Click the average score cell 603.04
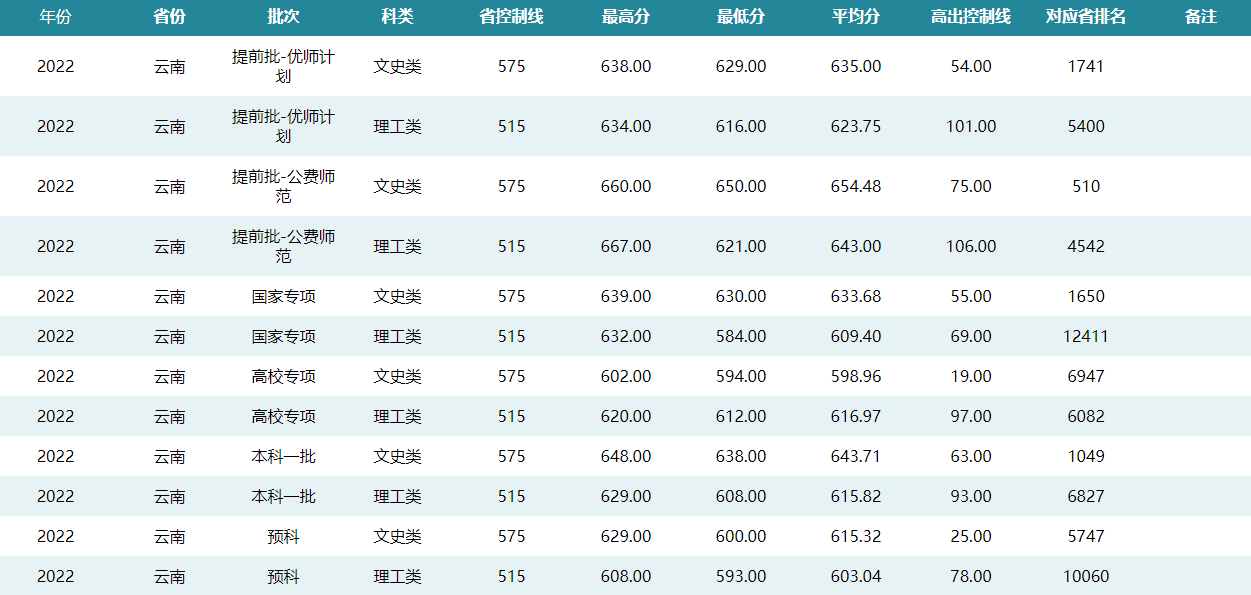This screenshot has width=1251, height=595. (x=856, y=576)
